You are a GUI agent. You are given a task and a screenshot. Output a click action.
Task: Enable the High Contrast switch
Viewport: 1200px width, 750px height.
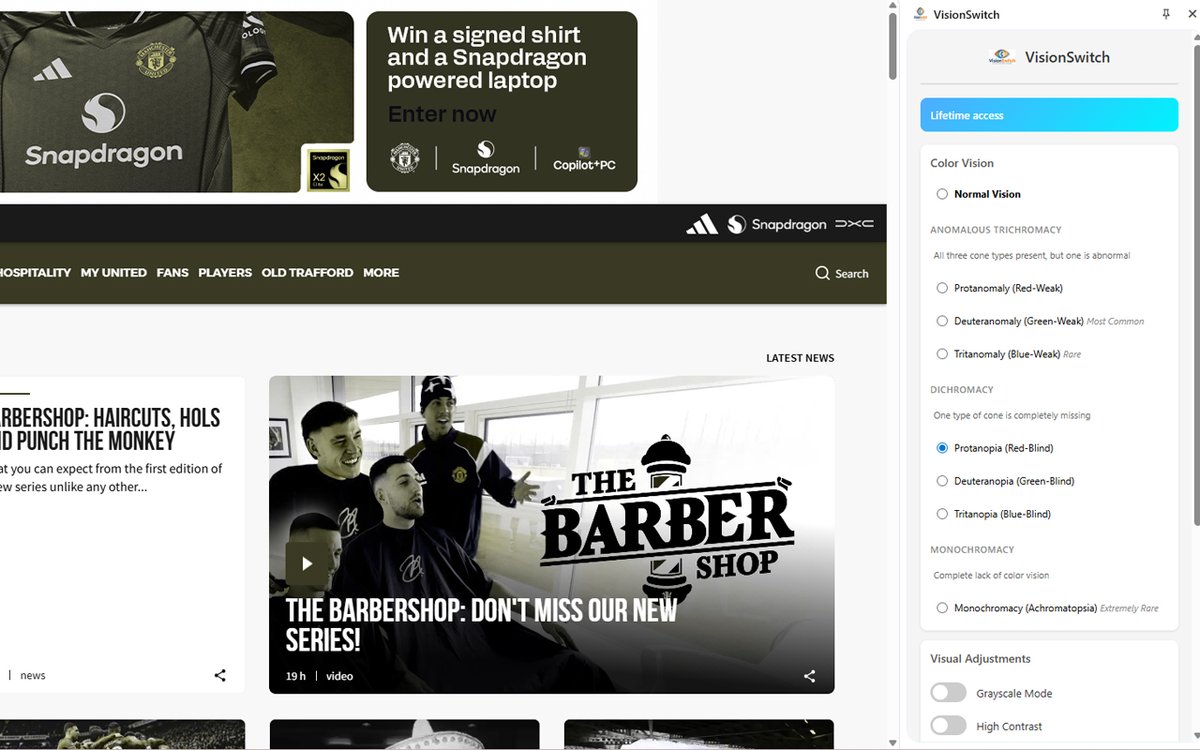[x=948, y=726]
